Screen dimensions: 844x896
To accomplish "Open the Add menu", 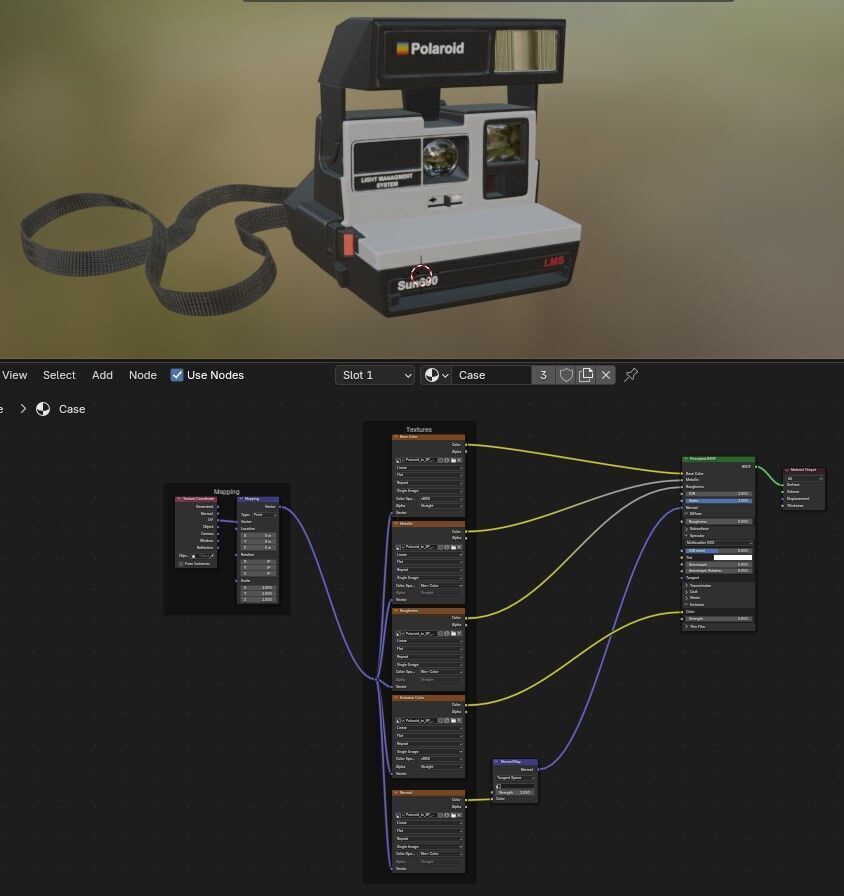I will coord(102,375).
